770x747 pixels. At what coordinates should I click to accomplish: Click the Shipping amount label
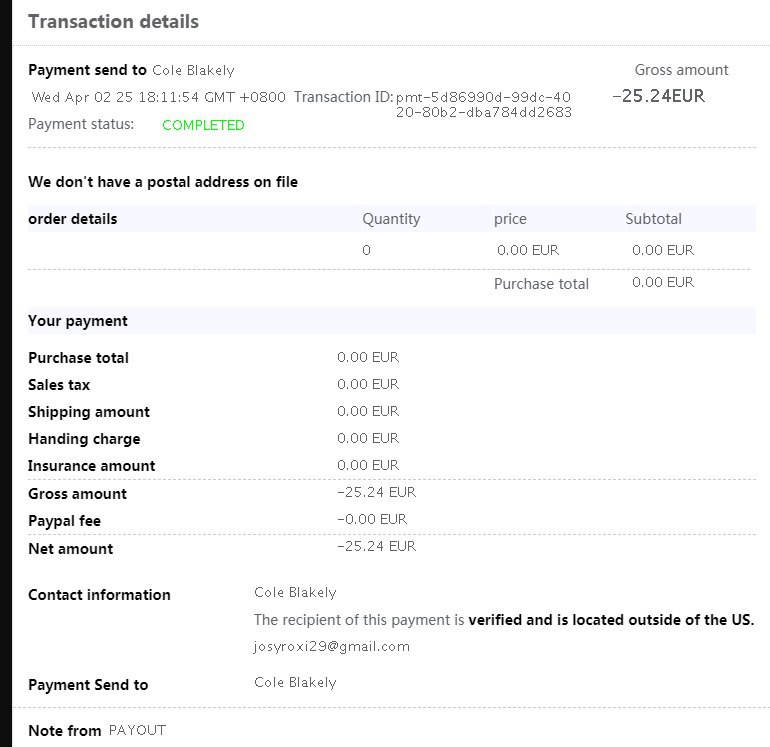89,412
